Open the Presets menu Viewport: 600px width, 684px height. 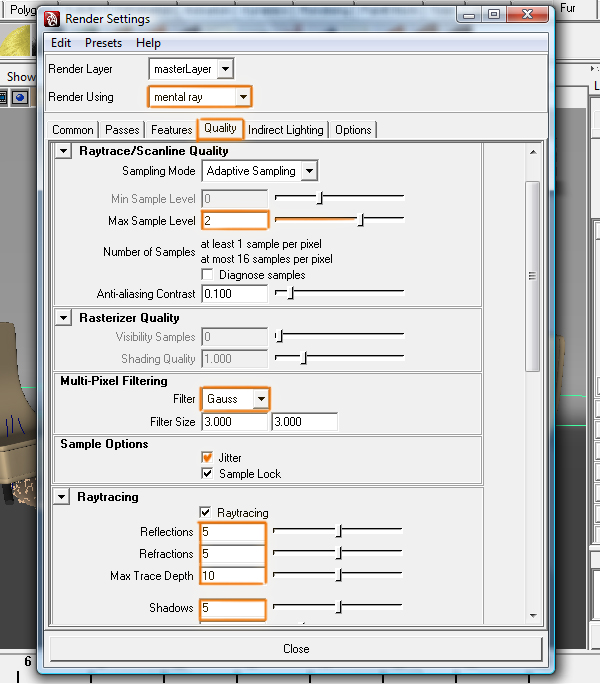[103, 43]
